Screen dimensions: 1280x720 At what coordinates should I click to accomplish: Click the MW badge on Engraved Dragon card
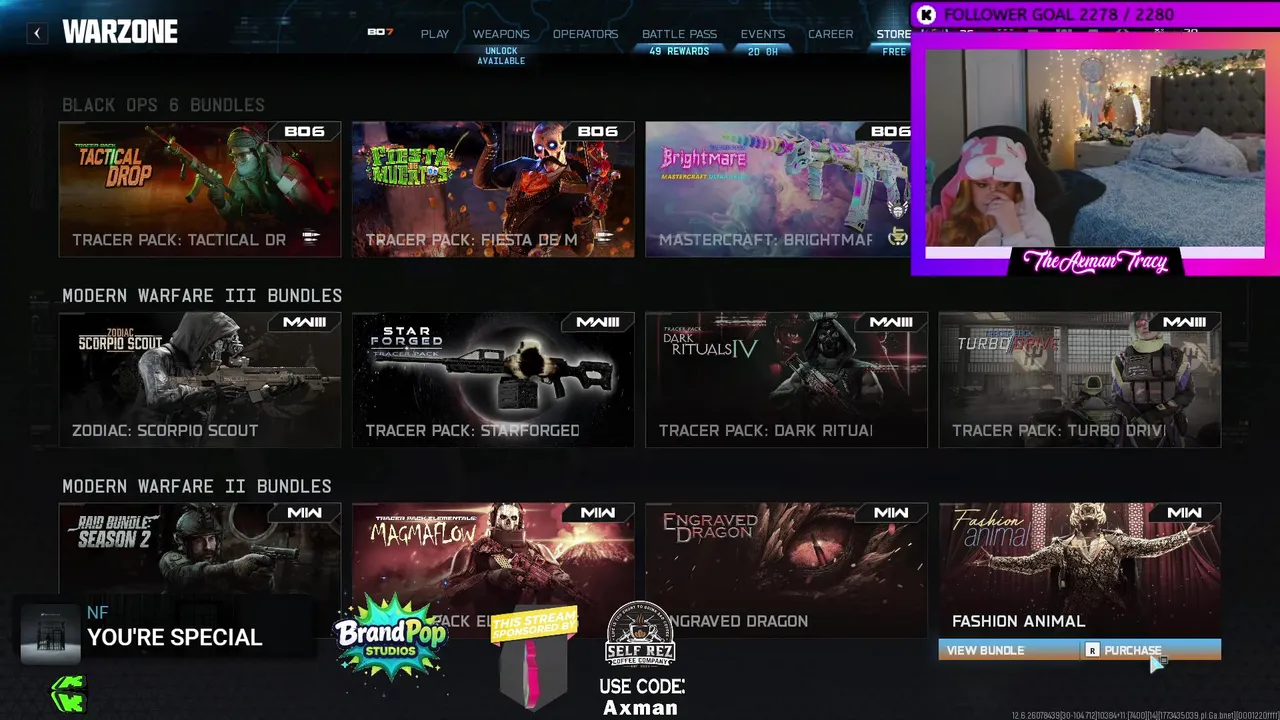coord(890,513)
